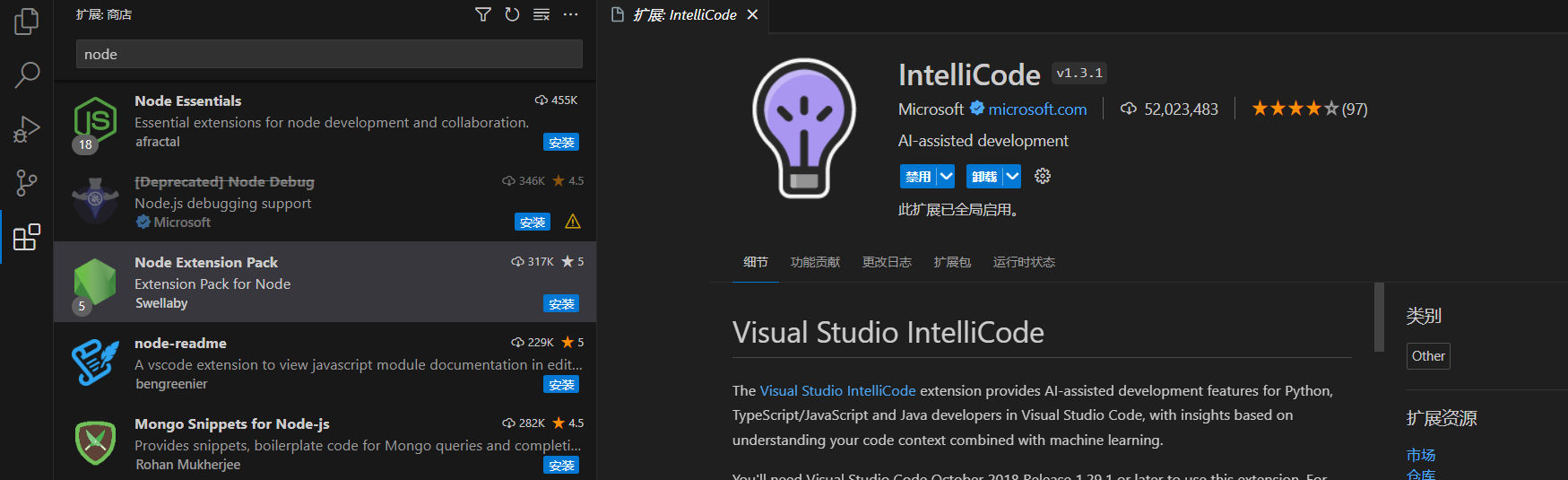Click the Microsoft verified publisher badge on Node Debug
Viewport: 1568px width, 480px height.
point(143,222)
